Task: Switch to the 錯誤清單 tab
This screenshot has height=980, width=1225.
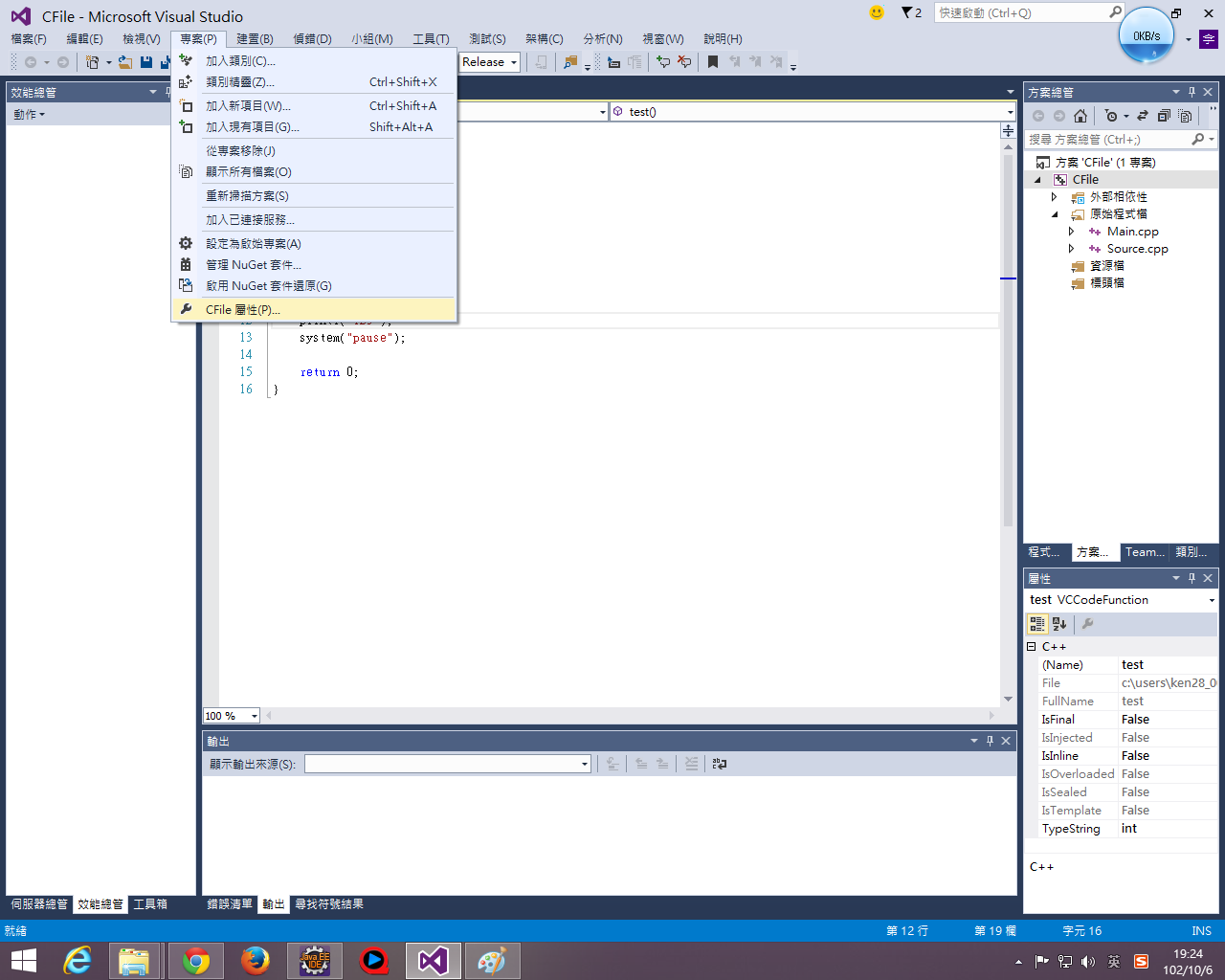Action: click(230, 904)
